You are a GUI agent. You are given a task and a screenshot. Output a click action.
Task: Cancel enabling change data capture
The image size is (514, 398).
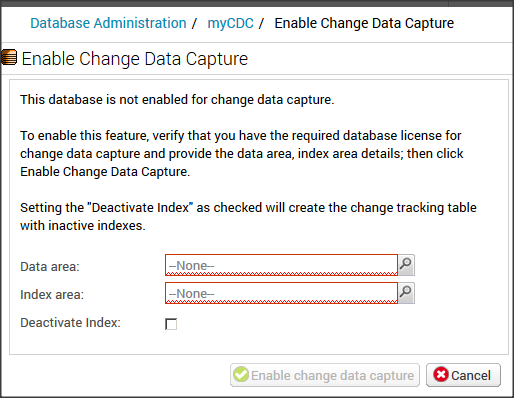pos(463,375)
